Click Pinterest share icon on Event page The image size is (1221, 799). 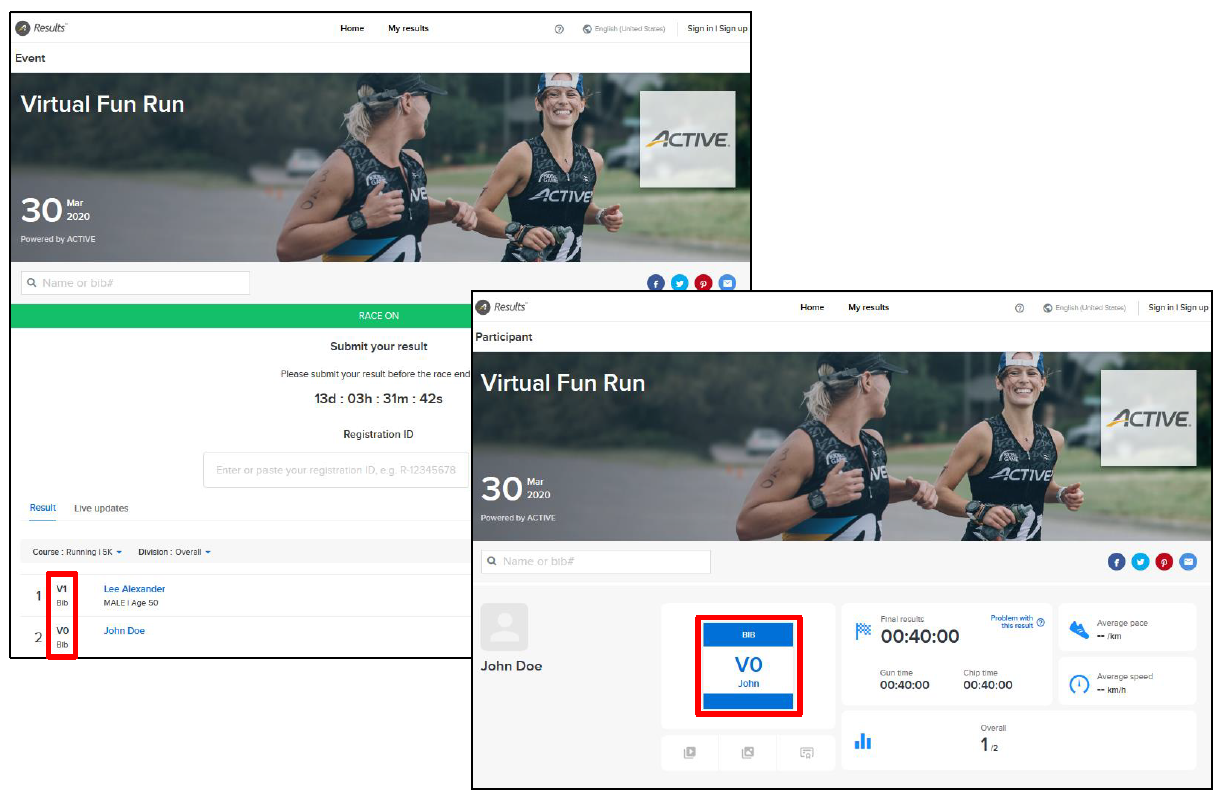click(703, 283)
